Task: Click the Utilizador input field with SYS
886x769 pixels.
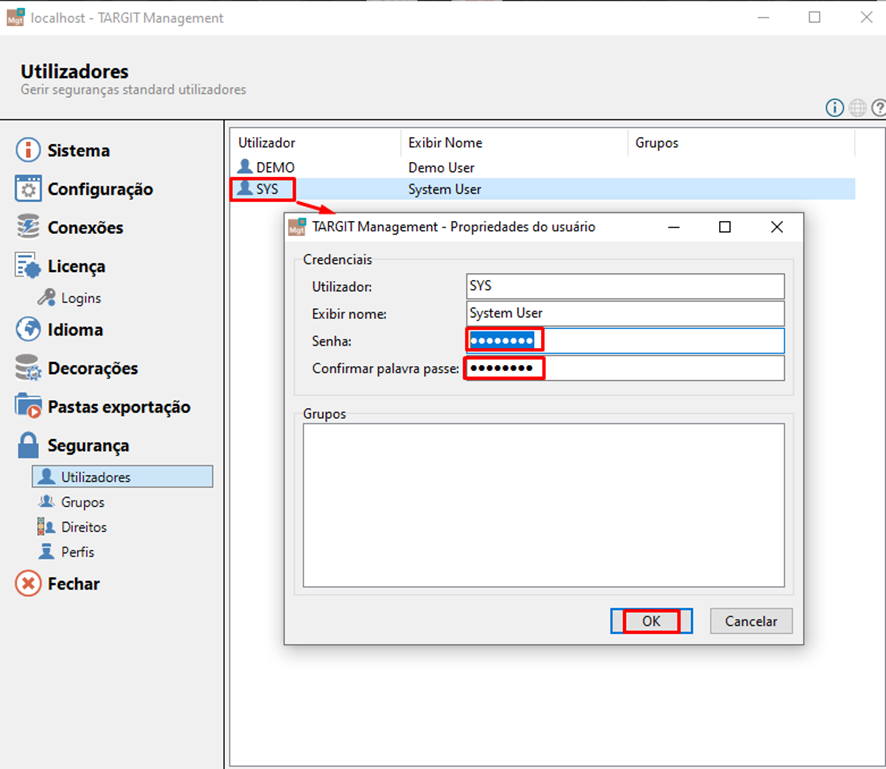Action: 625,286
